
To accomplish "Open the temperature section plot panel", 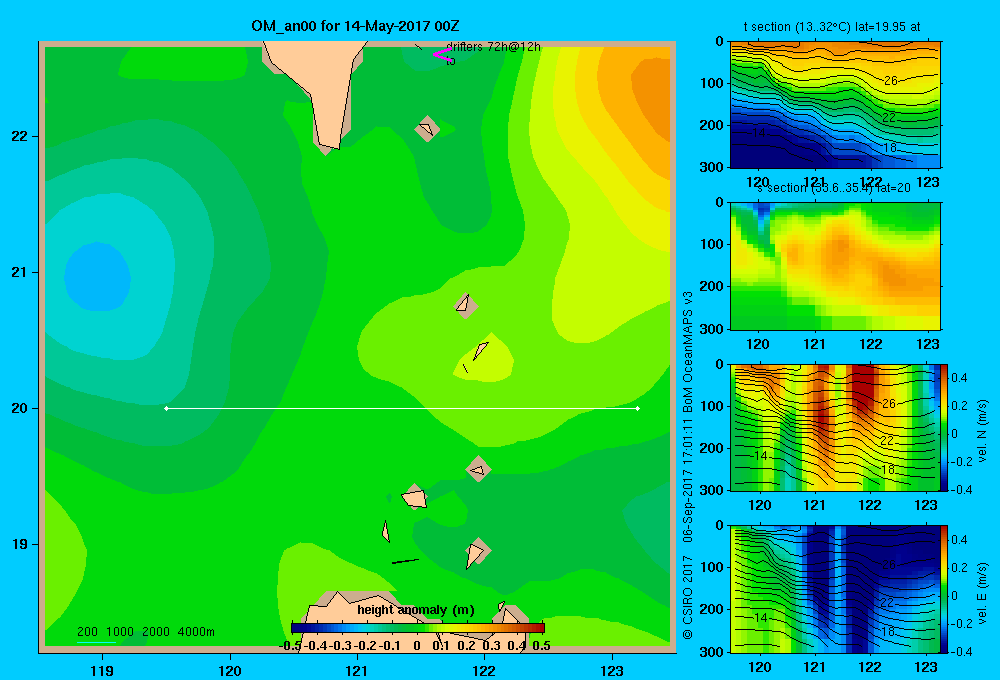I will [x=835, y=105].
